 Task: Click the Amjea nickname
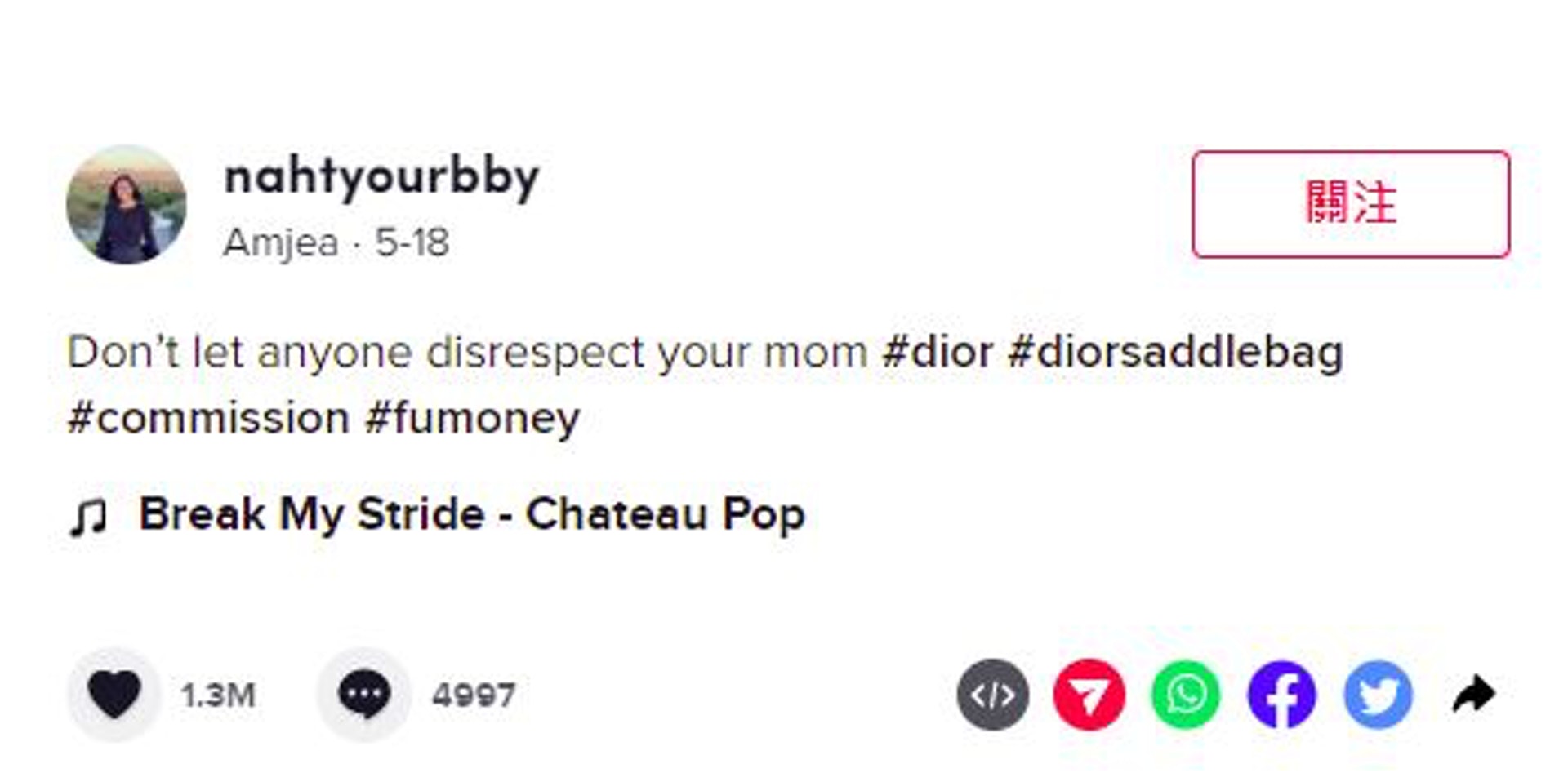280,242
